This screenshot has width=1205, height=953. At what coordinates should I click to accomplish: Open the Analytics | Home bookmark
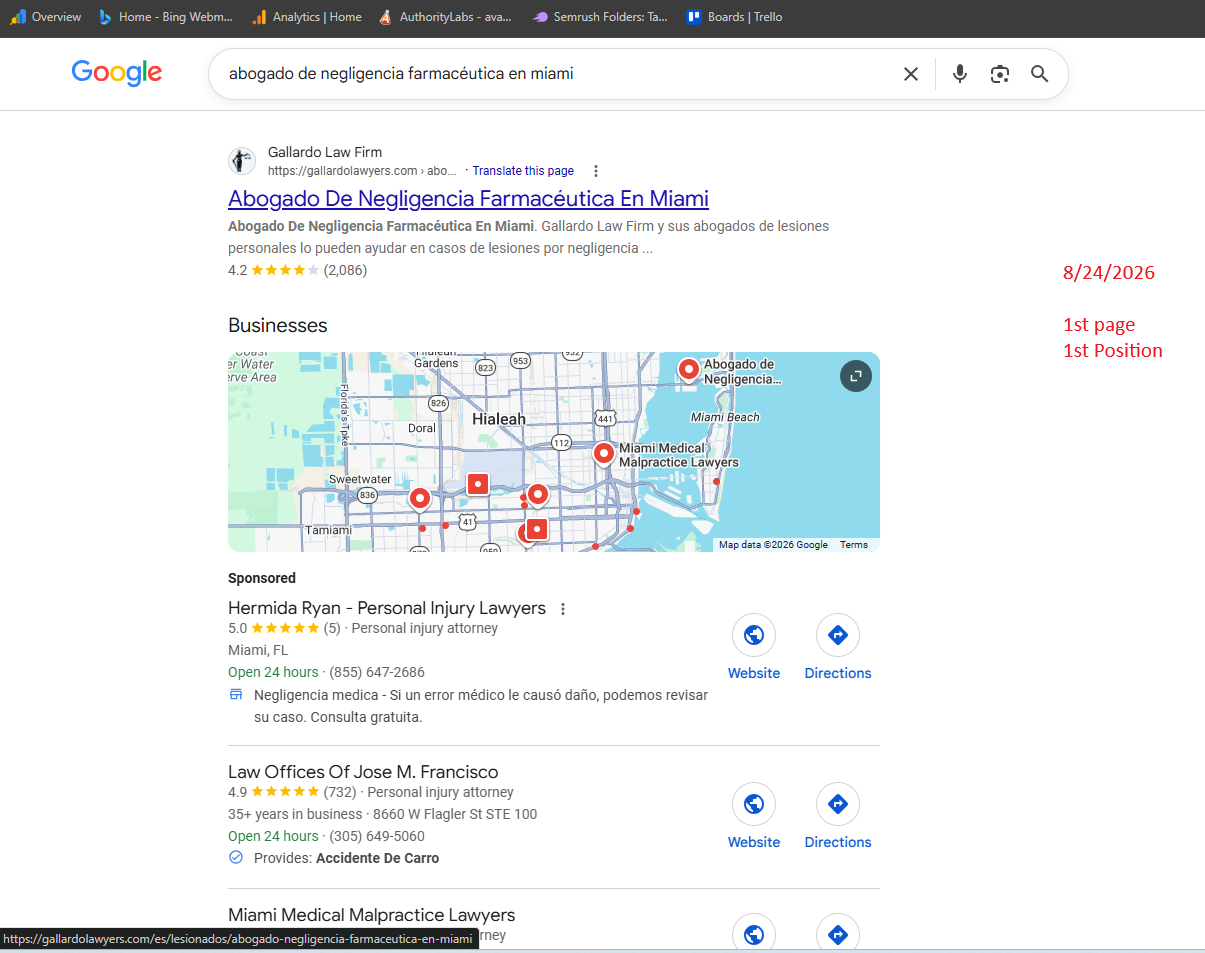[x=307, y=17]
